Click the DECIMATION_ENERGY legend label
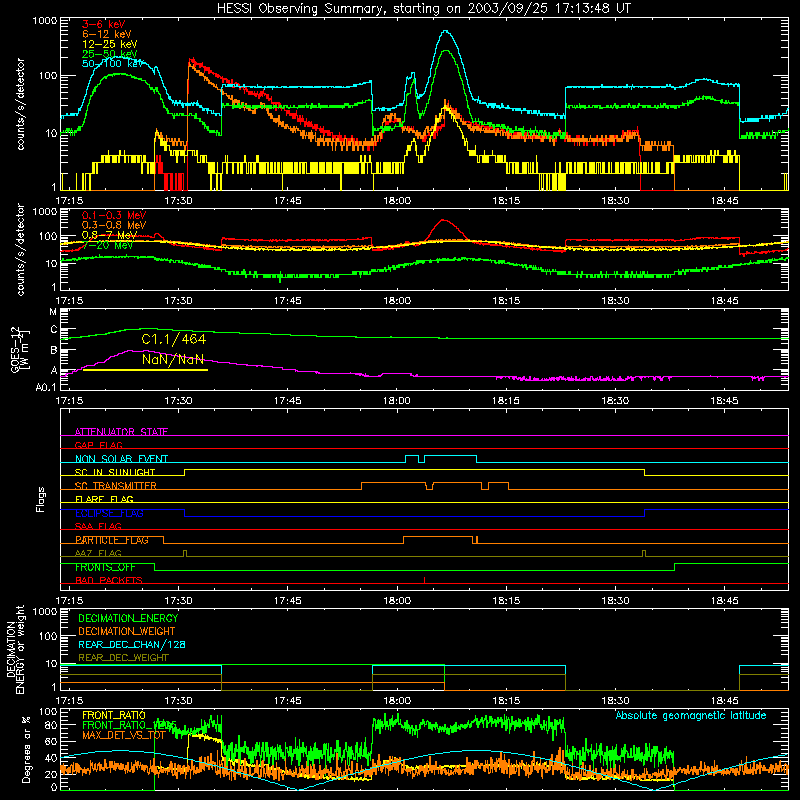Image resolution: width=800 pixels, height=800 pixels. tap(128, 618)
